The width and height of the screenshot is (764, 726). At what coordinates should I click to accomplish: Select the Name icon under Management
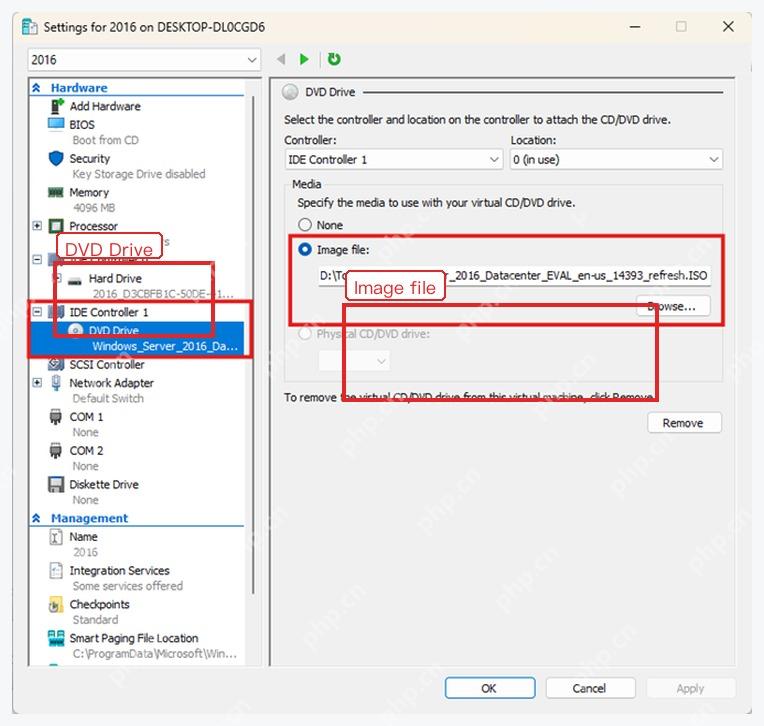(x=56, y=537)
